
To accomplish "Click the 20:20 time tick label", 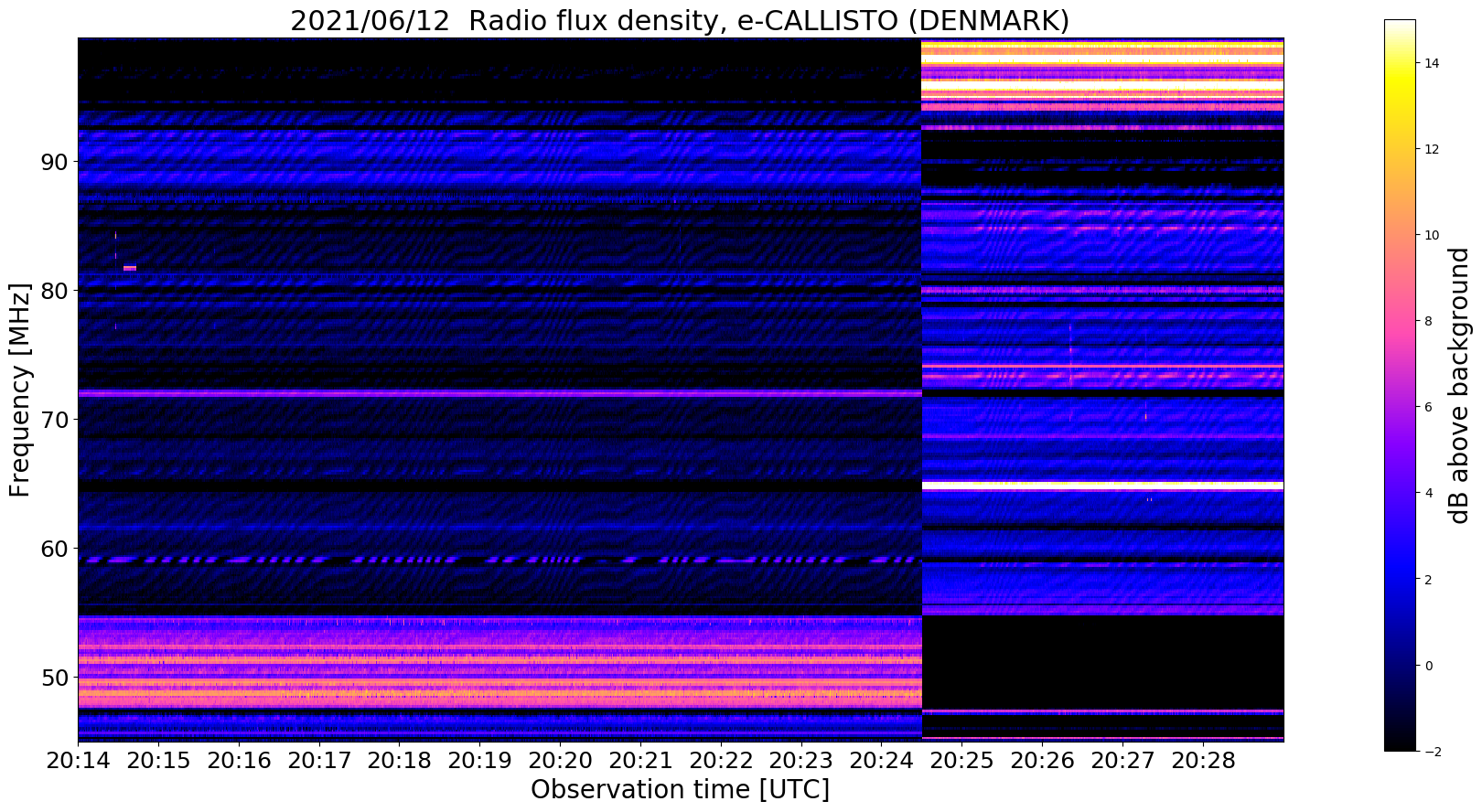I will (560, 761).
